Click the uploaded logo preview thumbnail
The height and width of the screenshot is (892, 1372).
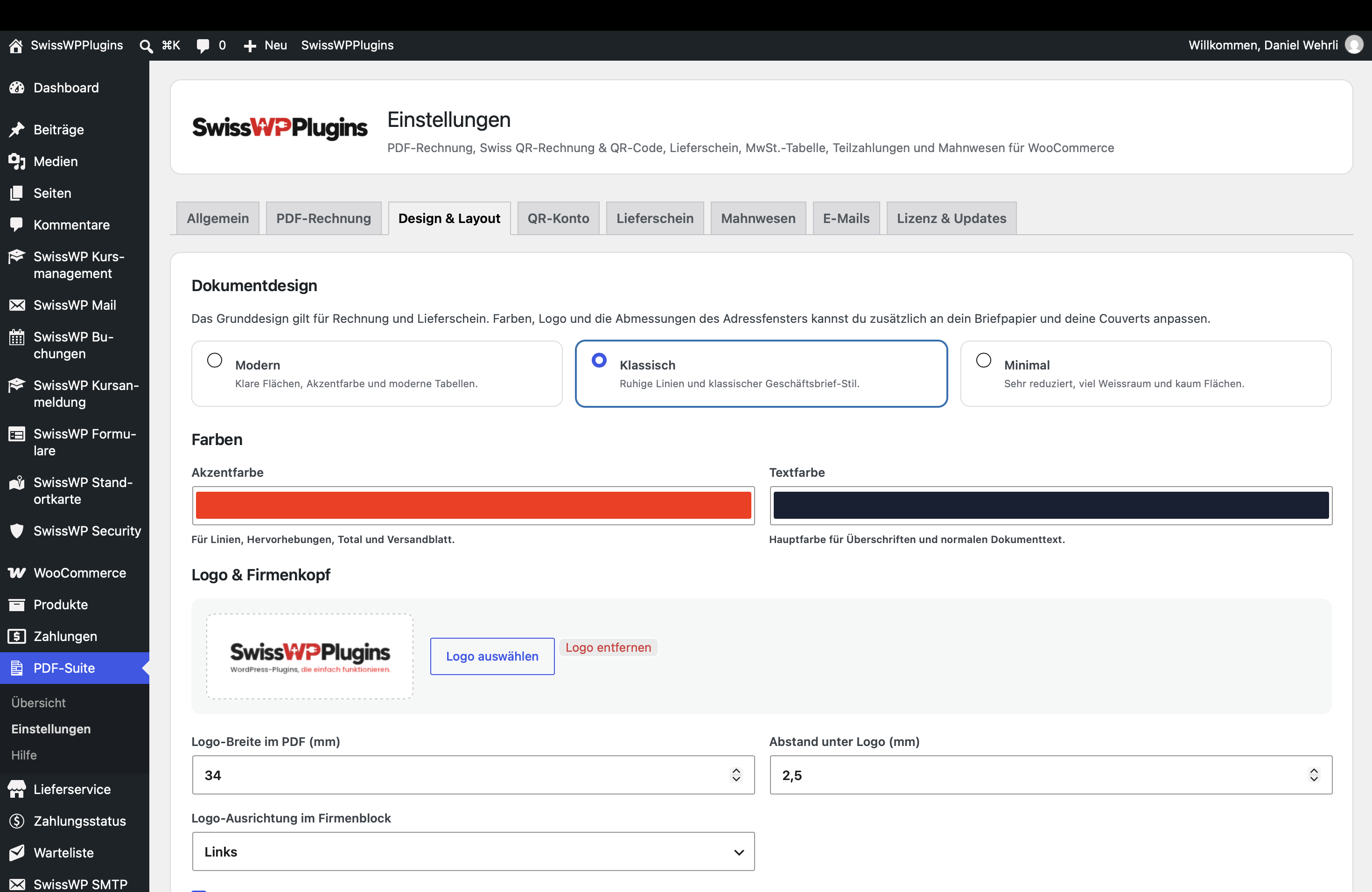coord(310,656)
